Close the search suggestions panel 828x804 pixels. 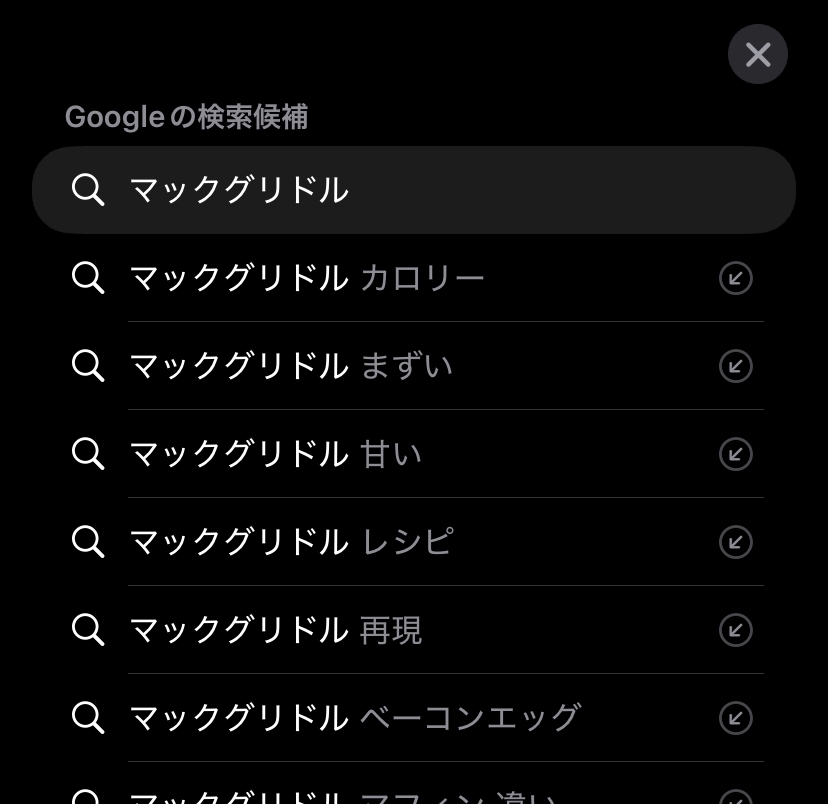757,54
